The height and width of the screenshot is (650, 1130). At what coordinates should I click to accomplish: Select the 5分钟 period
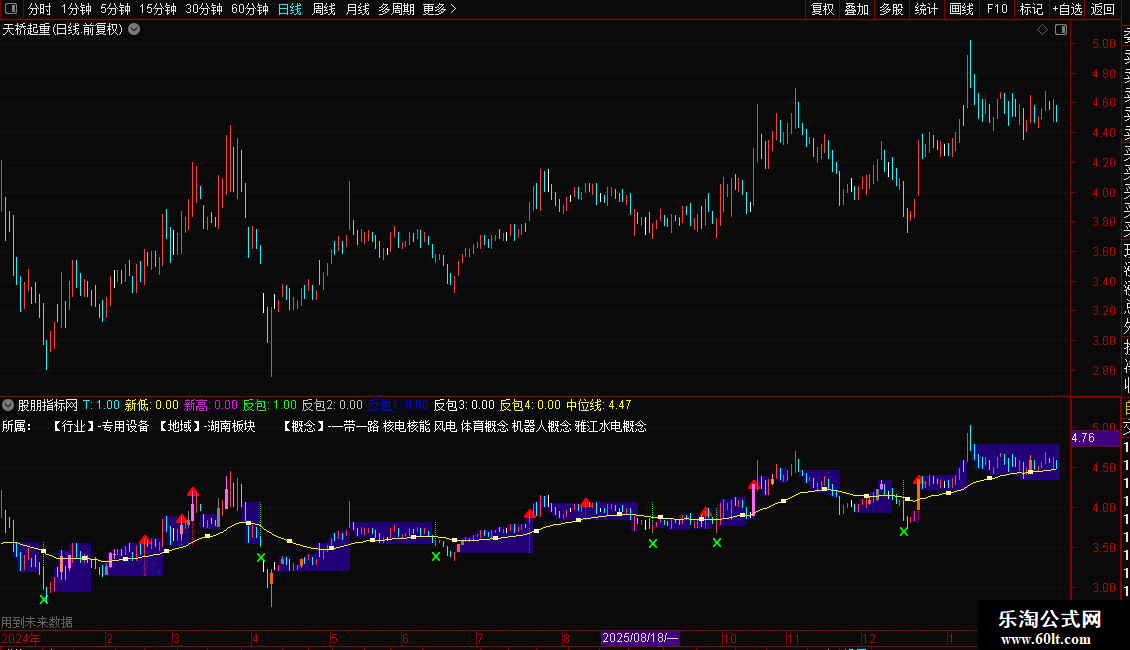[115, 9]
